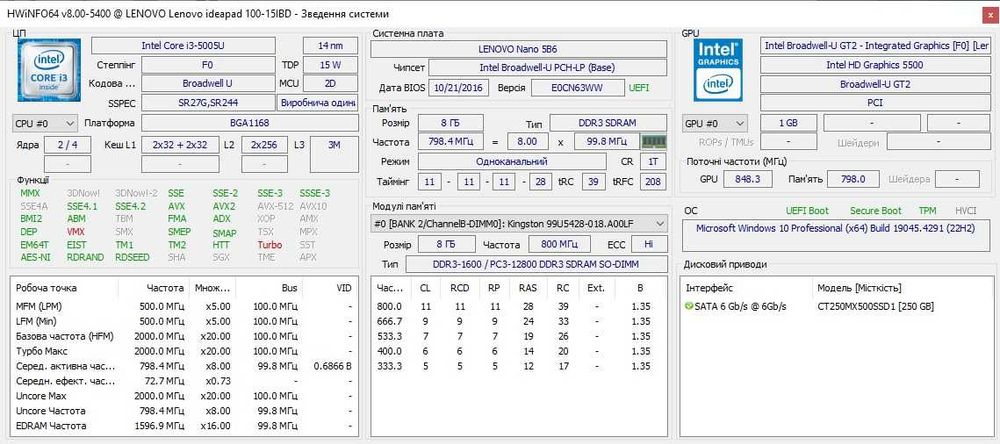Viewport: 1000px width, 444px height.
Task: Click the GPU memory 1 GB field
Action: pos(788,123)
